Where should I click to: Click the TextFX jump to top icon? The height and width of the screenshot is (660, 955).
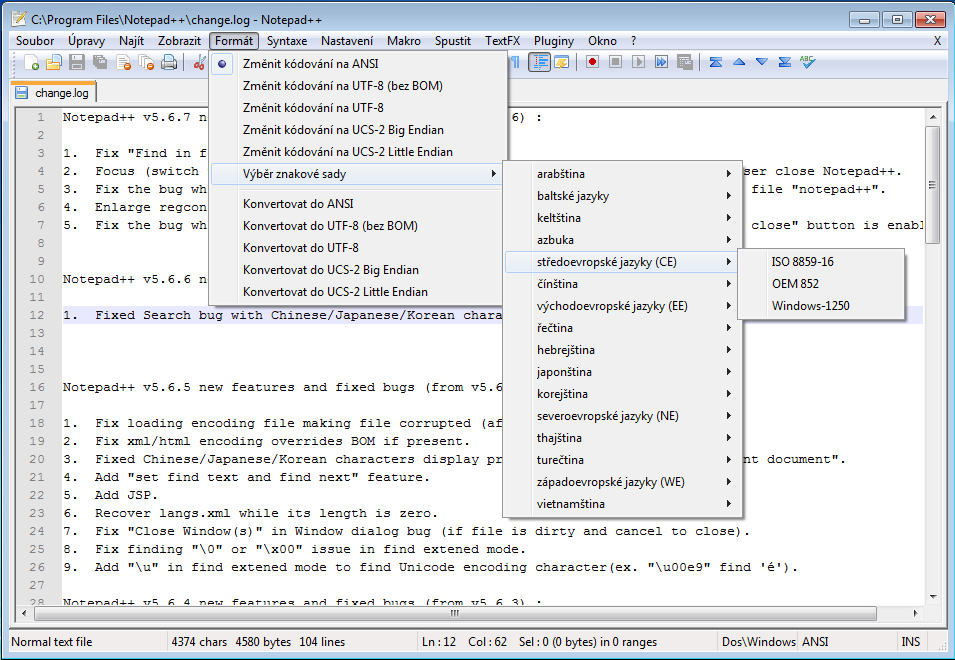(x=716, y=62)
